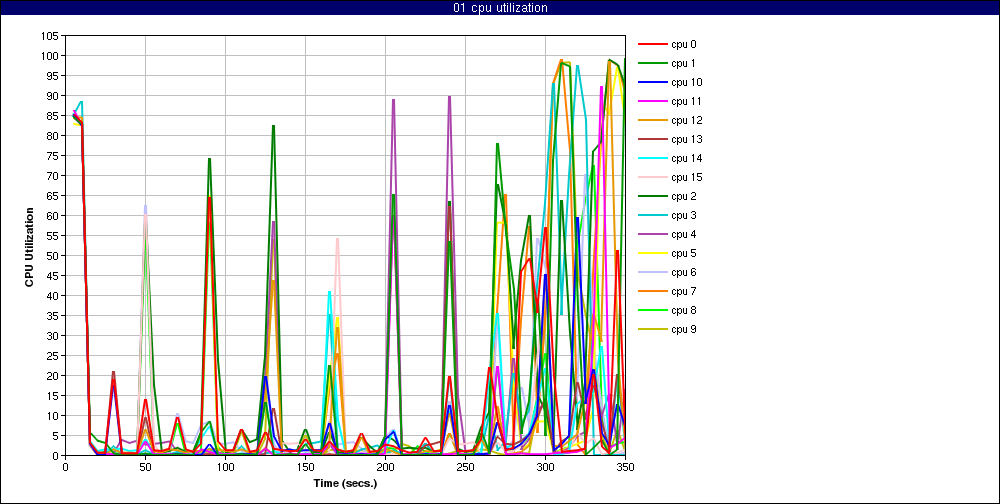
Task: Select the cpu 13 legend label
Action: click(686, 139)
